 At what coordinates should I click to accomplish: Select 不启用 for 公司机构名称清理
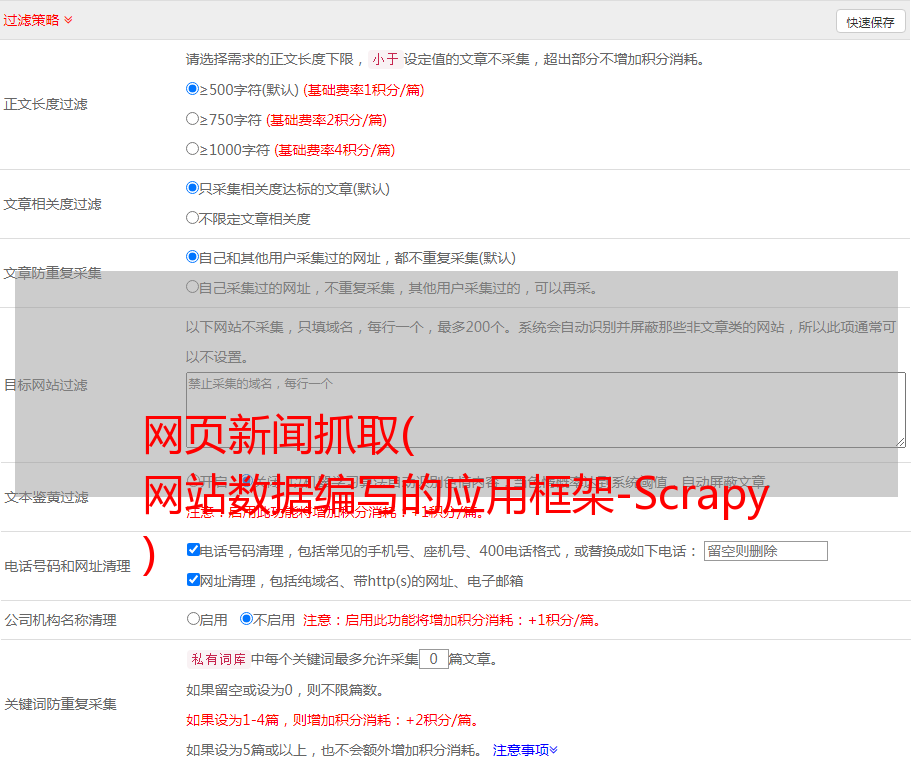point(246,619)
